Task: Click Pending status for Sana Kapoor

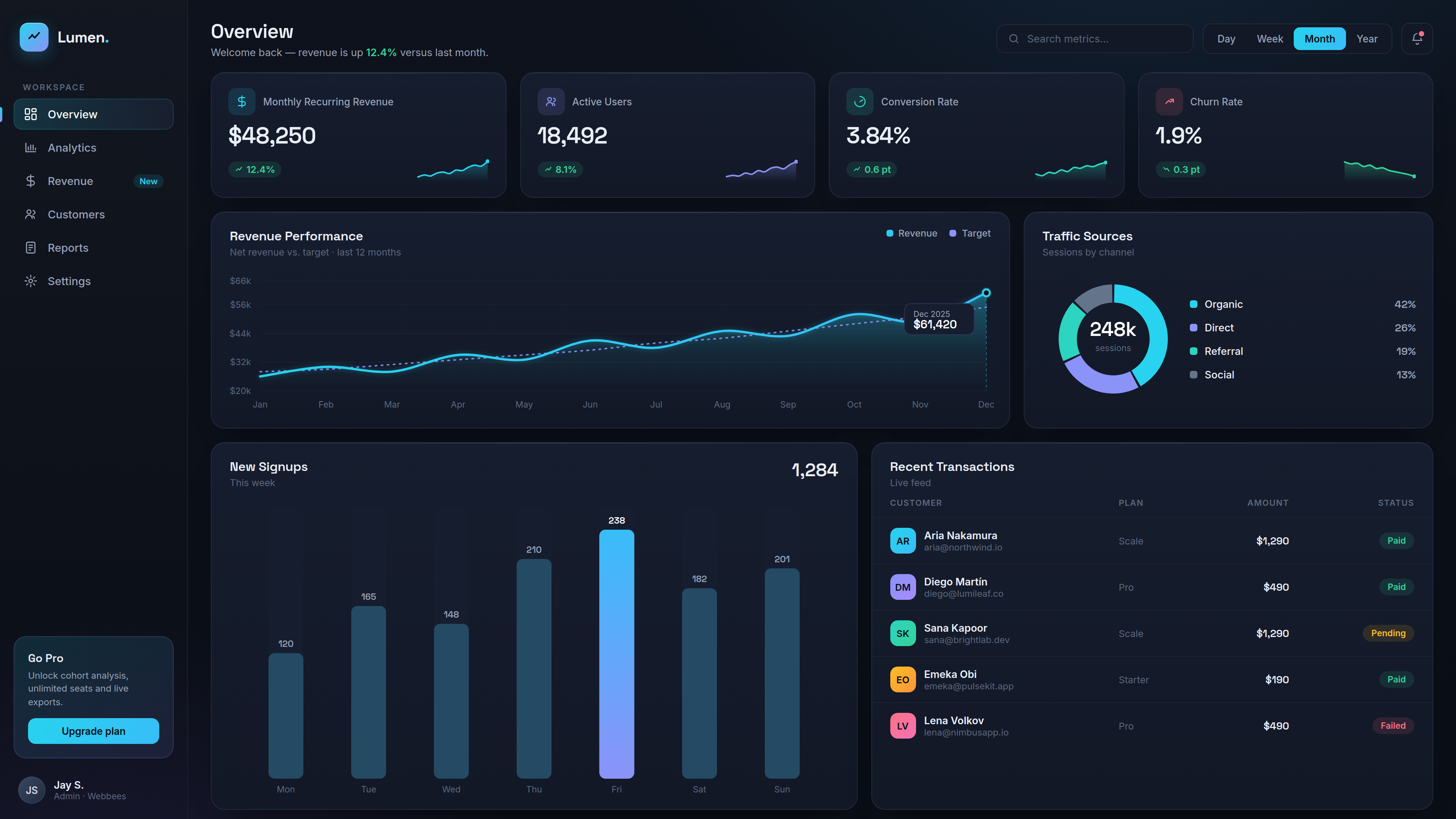Action: [1388, 633]
